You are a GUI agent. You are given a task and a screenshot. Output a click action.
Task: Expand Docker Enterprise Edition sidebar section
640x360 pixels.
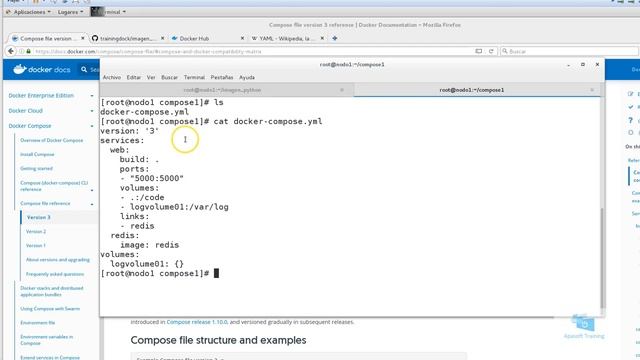91,96
